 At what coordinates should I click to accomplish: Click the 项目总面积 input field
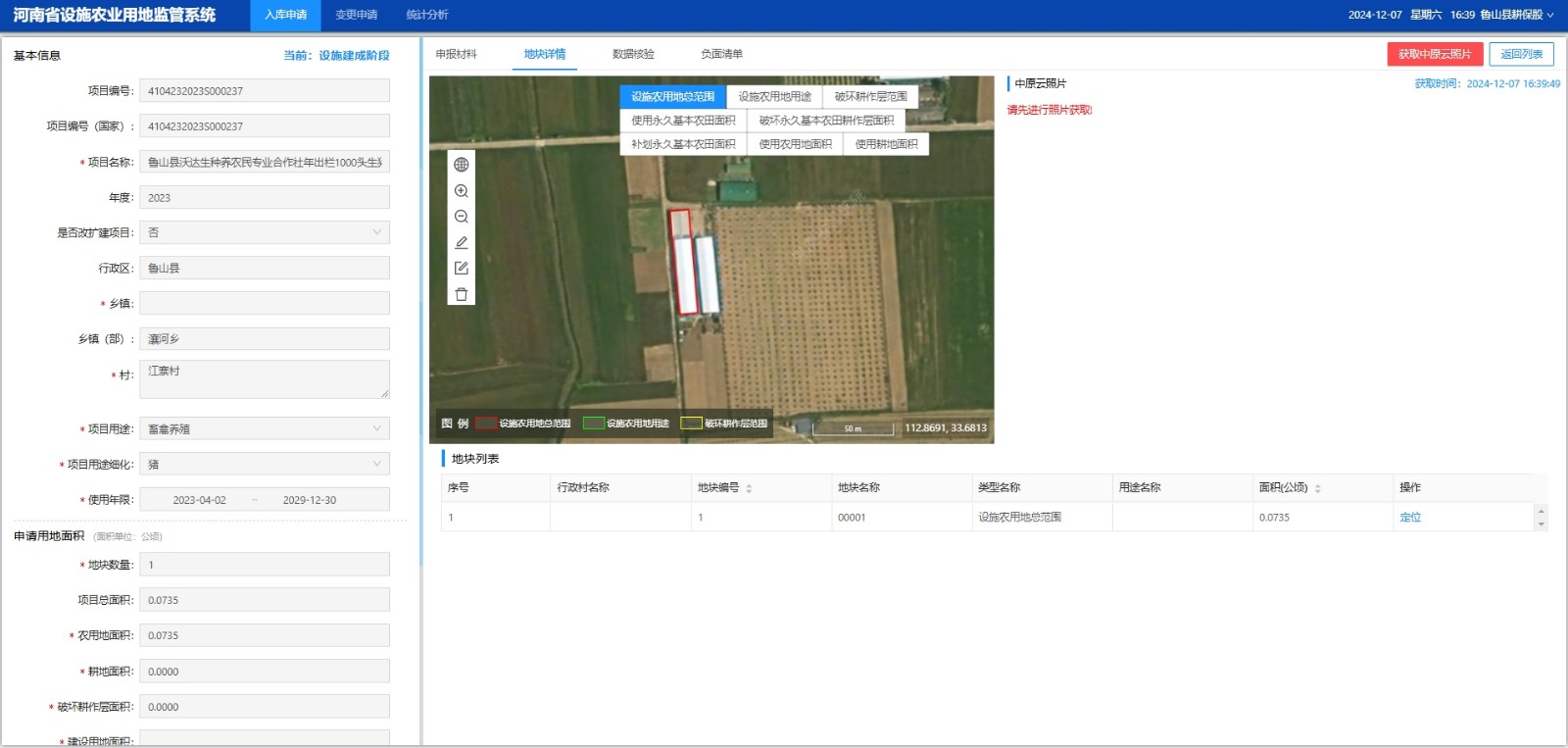(x=265, y=600)
